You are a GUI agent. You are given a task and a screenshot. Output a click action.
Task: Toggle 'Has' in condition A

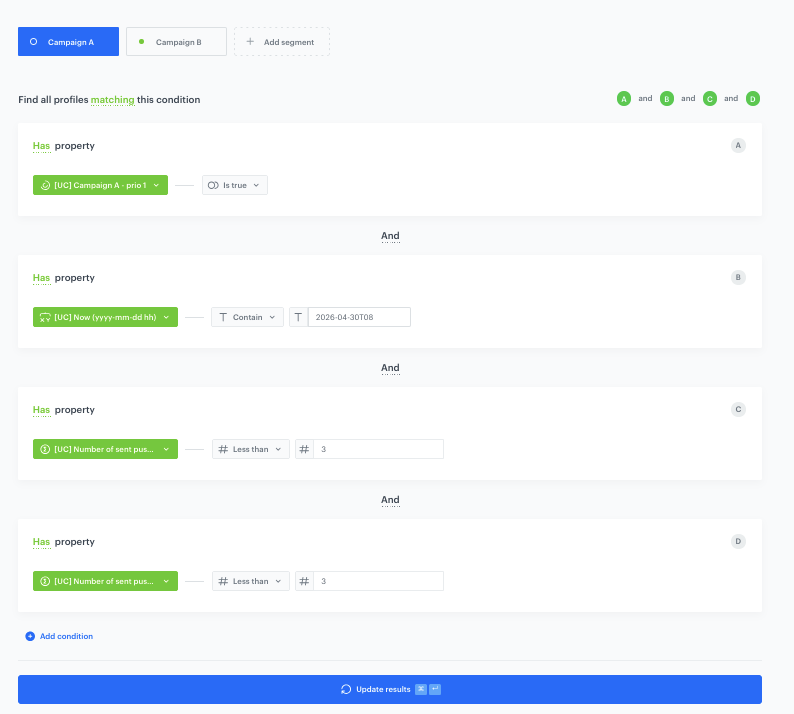coord(41,146)
